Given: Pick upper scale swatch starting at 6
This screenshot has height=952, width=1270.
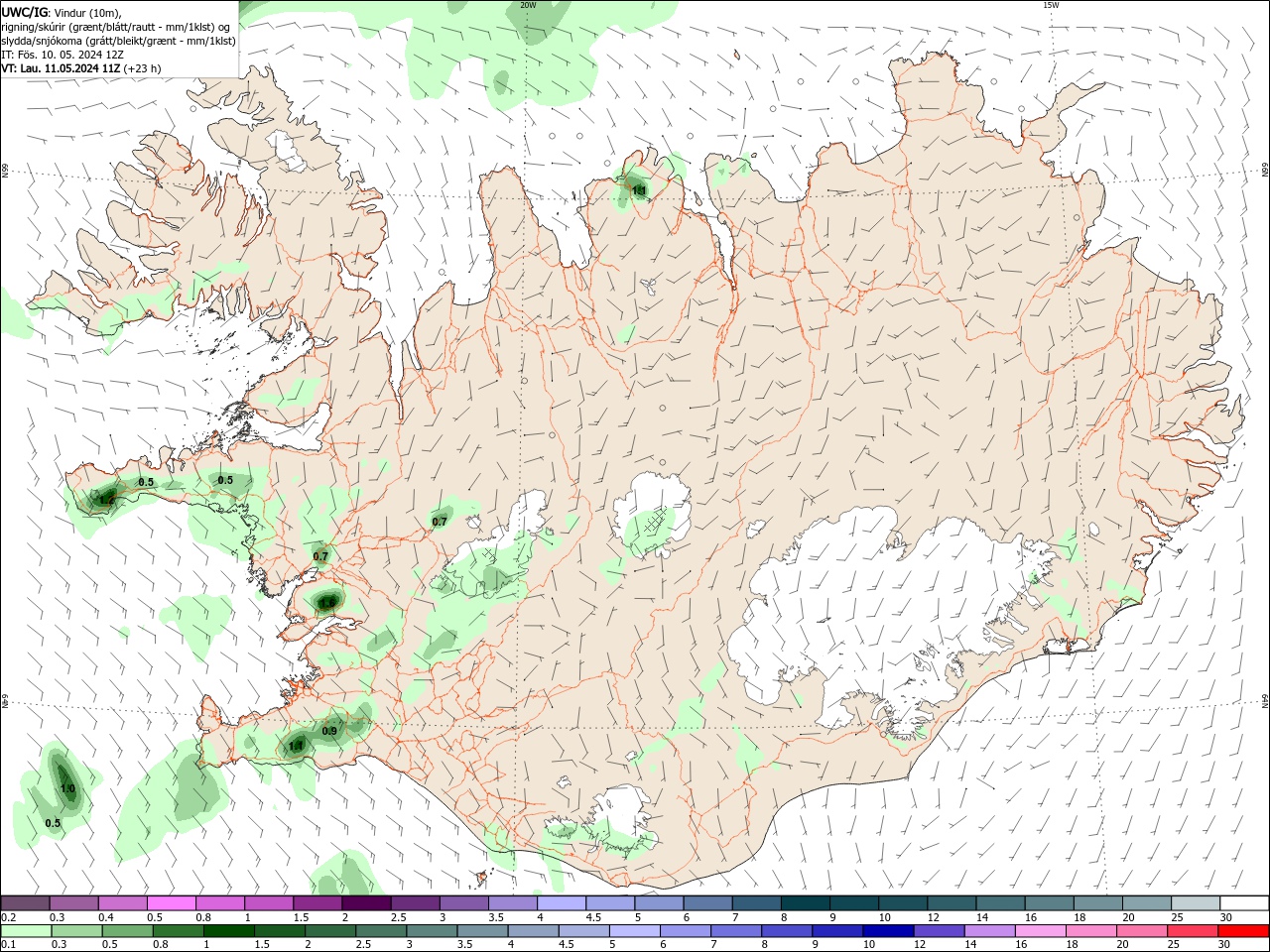Looking at the screenshot, I should click(707, 902).
